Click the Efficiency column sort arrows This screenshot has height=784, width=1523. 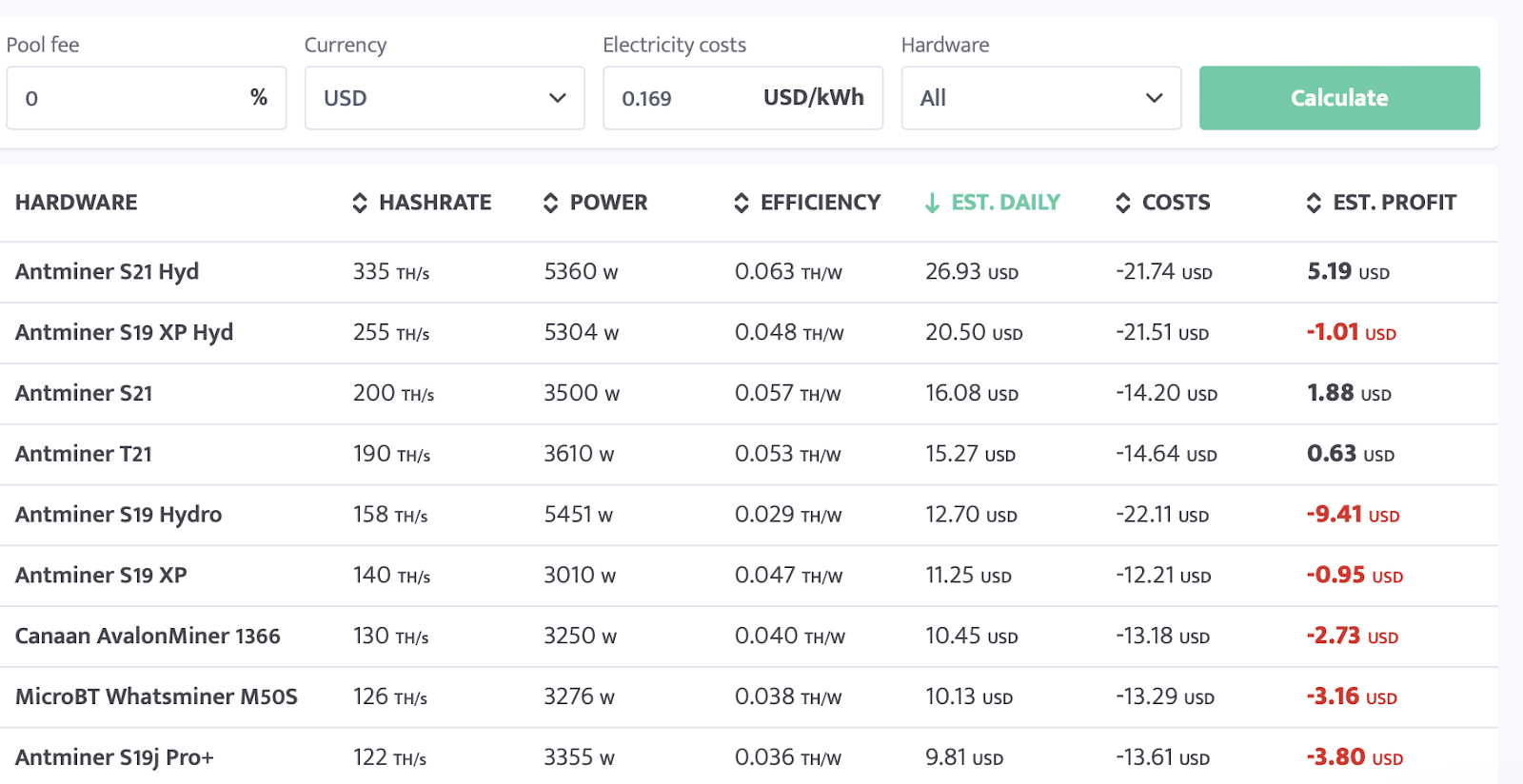click(x=742, y=203)
